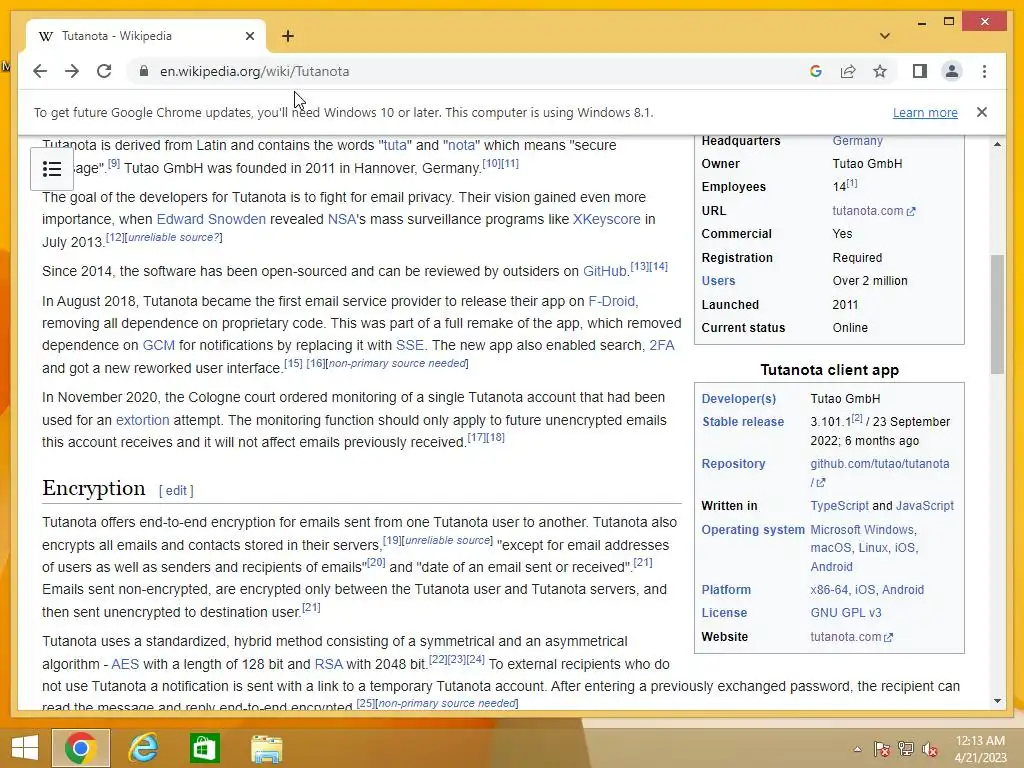Image resolution: width=1024 pixels, height=768 pixels.
Task: Open the Developer(s) link
Action: [x=739, y=398]
